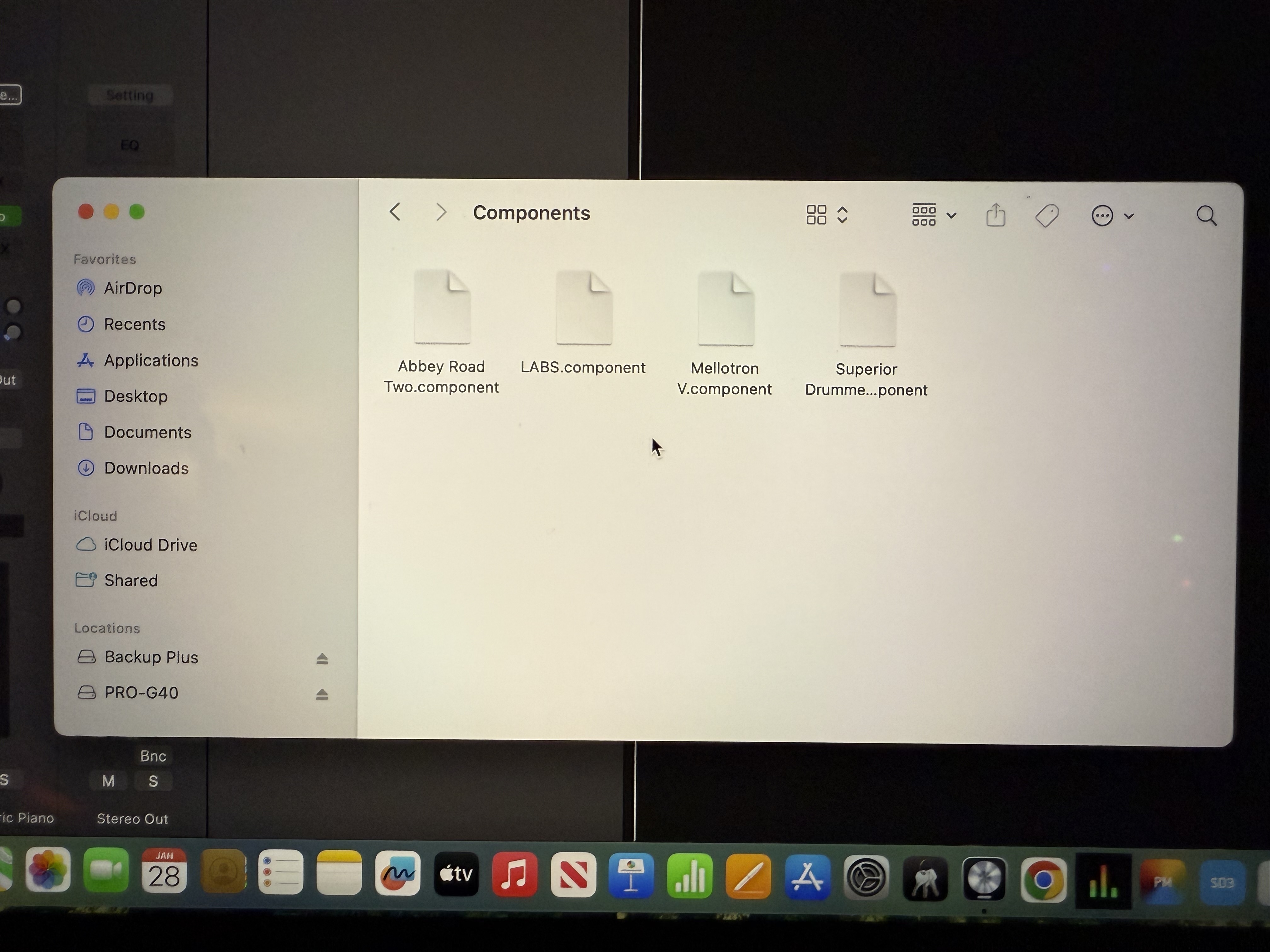Launch Numbers from the Dock
The image size is (1270, 952).
point(690,876)
